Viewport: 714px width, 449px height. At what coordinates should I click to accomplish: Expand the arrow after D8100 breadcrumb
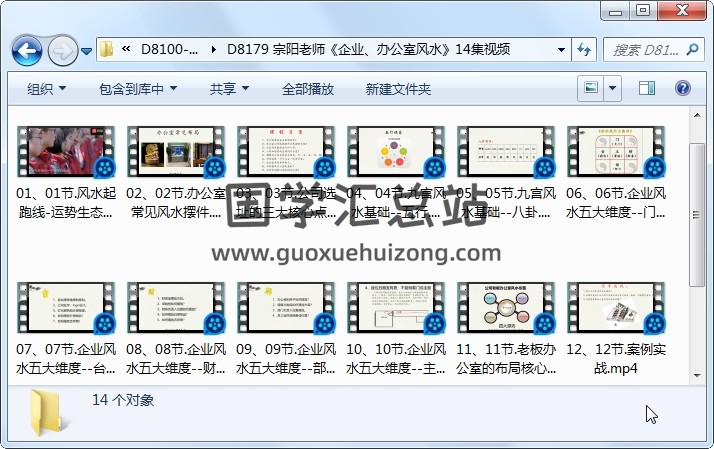(215, 49)
